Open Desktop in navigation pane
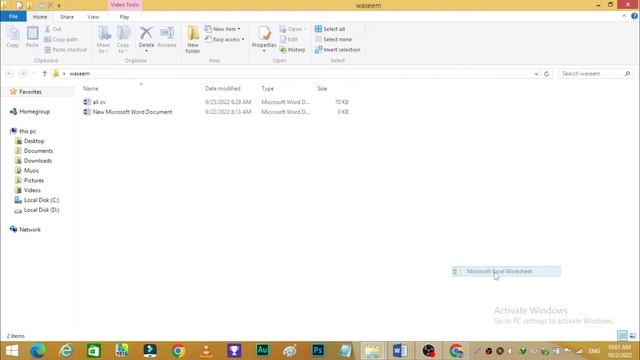The height and width of the screenshot is (360, 640). click(34, 141)
